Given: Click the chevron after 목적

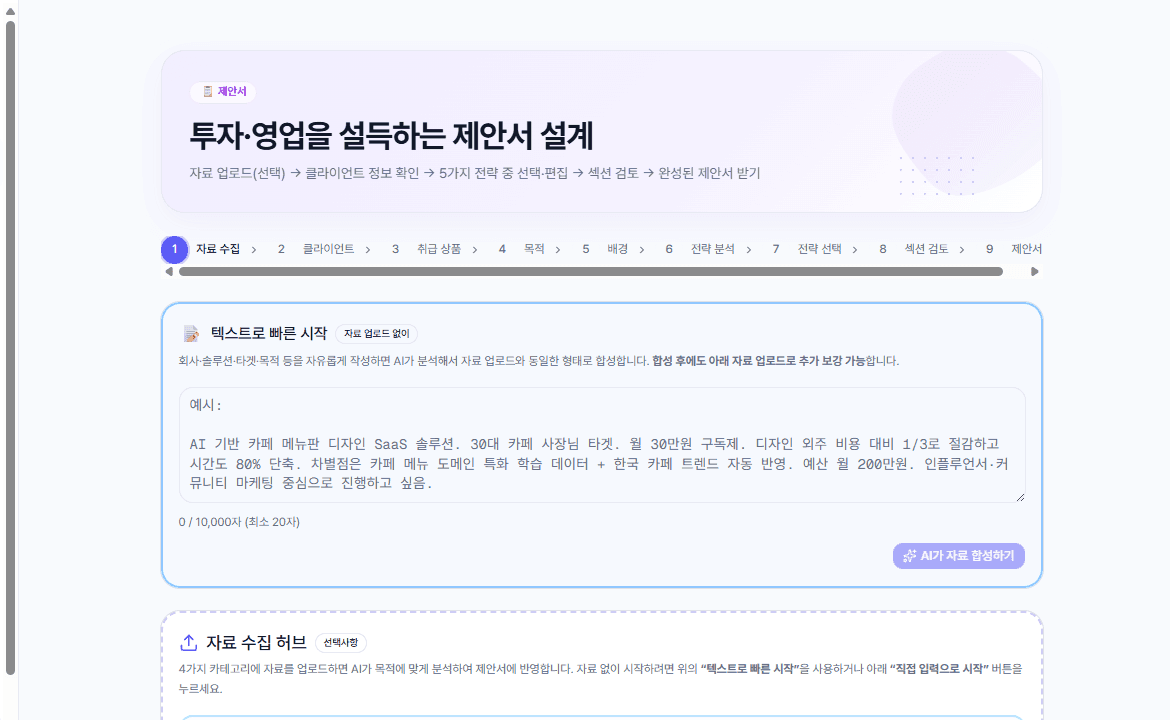Looking at the screenshot, I should [558, 250].
